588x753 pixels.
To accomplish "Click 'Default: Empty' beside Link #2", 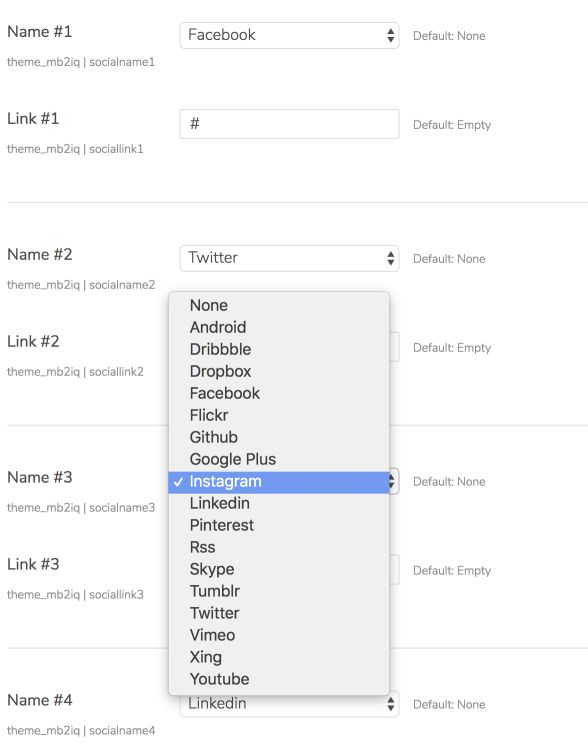I will pos(452,348).
